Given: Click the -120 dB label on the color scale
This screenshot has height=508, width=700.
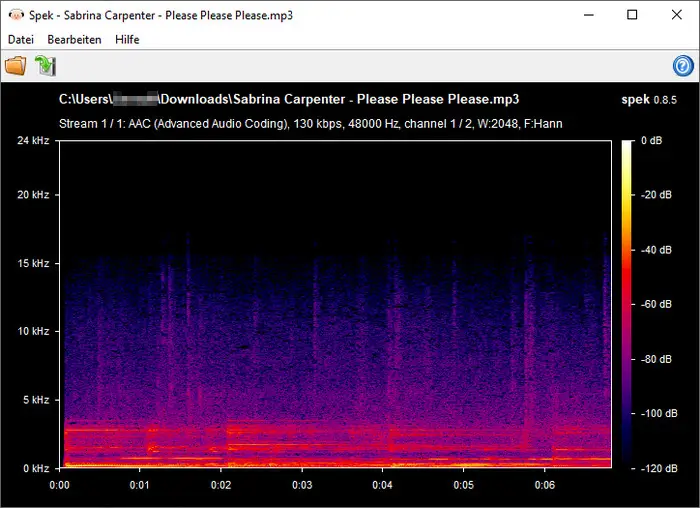Looking at the screenshot, I should (659, 468).
